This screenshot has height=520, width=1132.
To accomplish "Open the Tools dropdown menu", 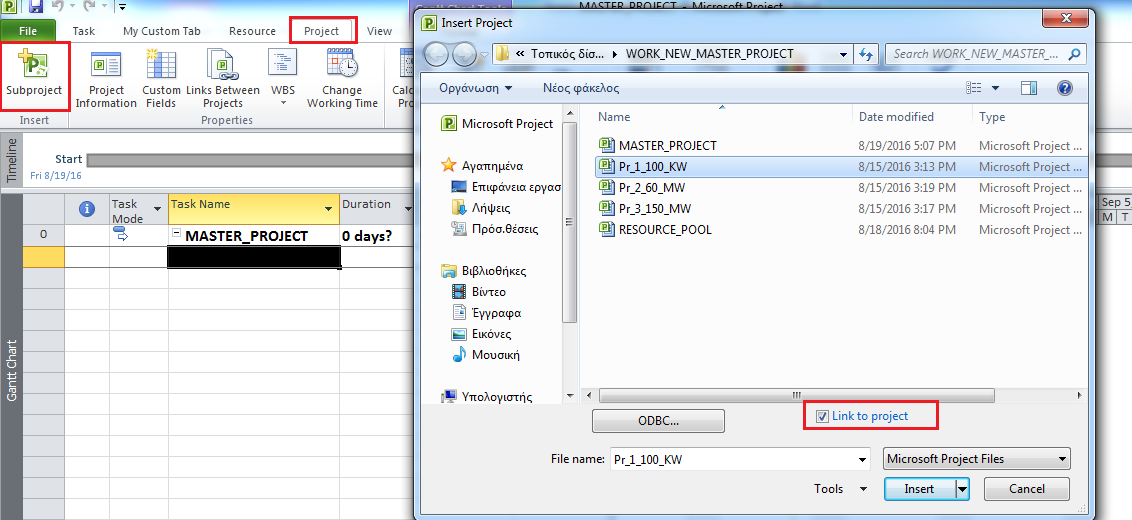I will point(840,489).
